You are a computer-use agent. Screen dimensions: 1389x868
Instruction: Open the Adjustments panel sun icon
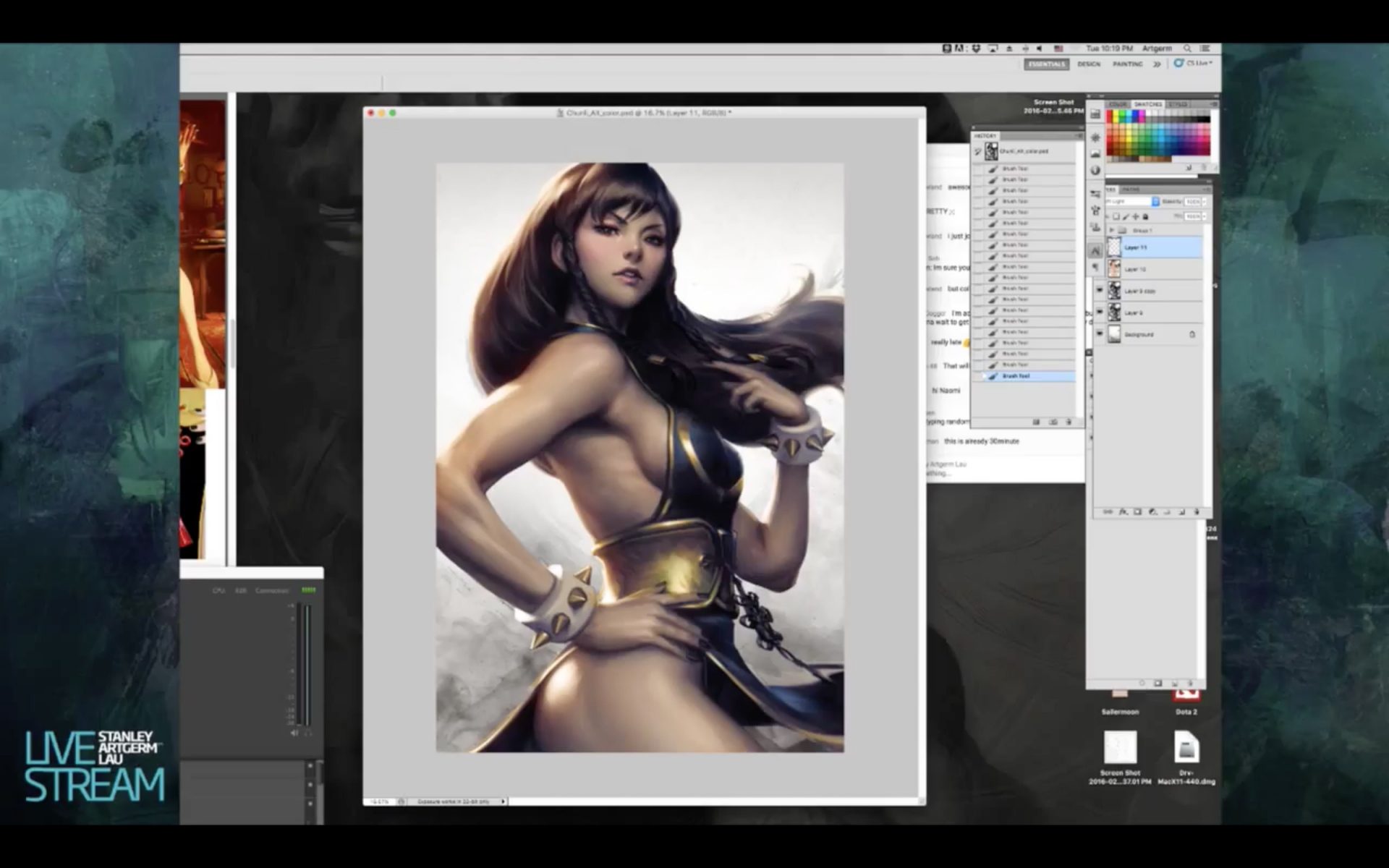[1095, 137]
